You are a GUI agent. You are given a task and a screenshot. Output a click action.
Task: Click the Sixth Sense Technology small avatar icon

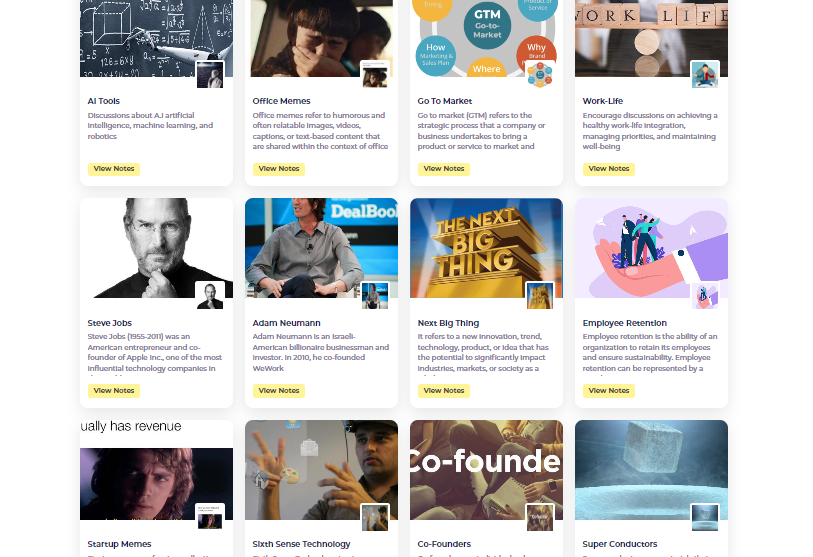(375, 517)
